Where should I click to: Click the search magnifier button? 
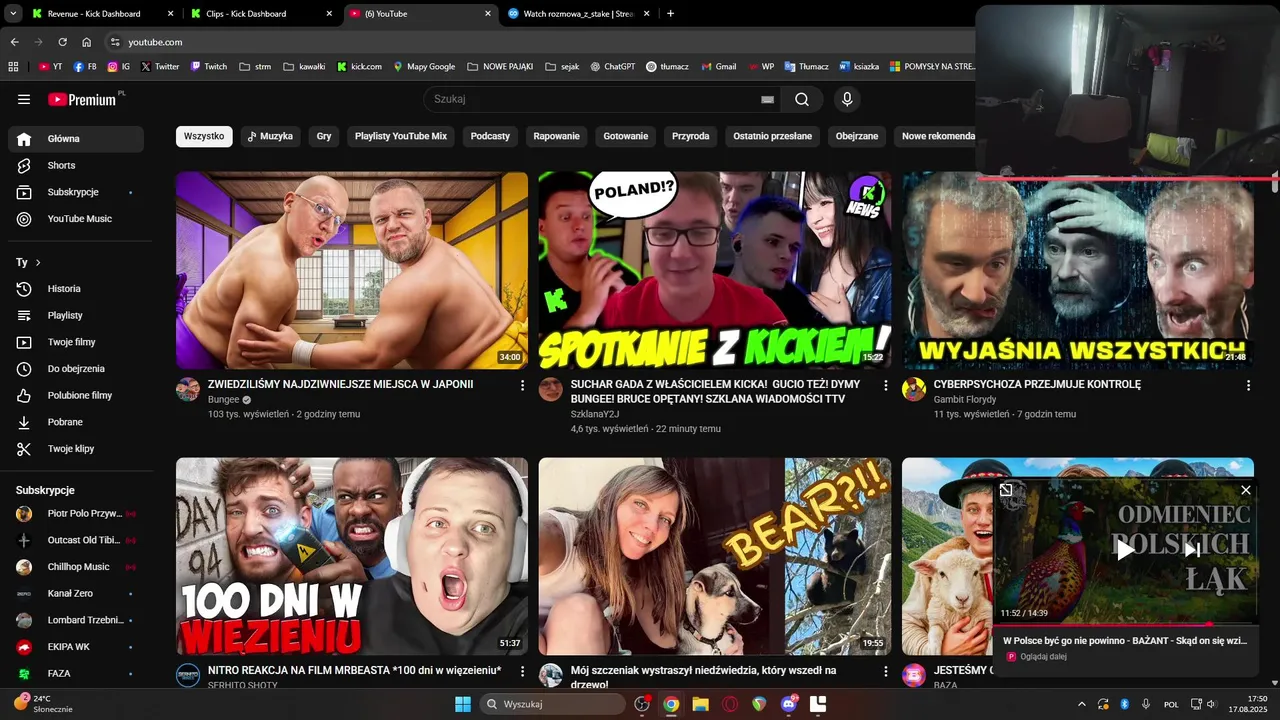point(802,99)
